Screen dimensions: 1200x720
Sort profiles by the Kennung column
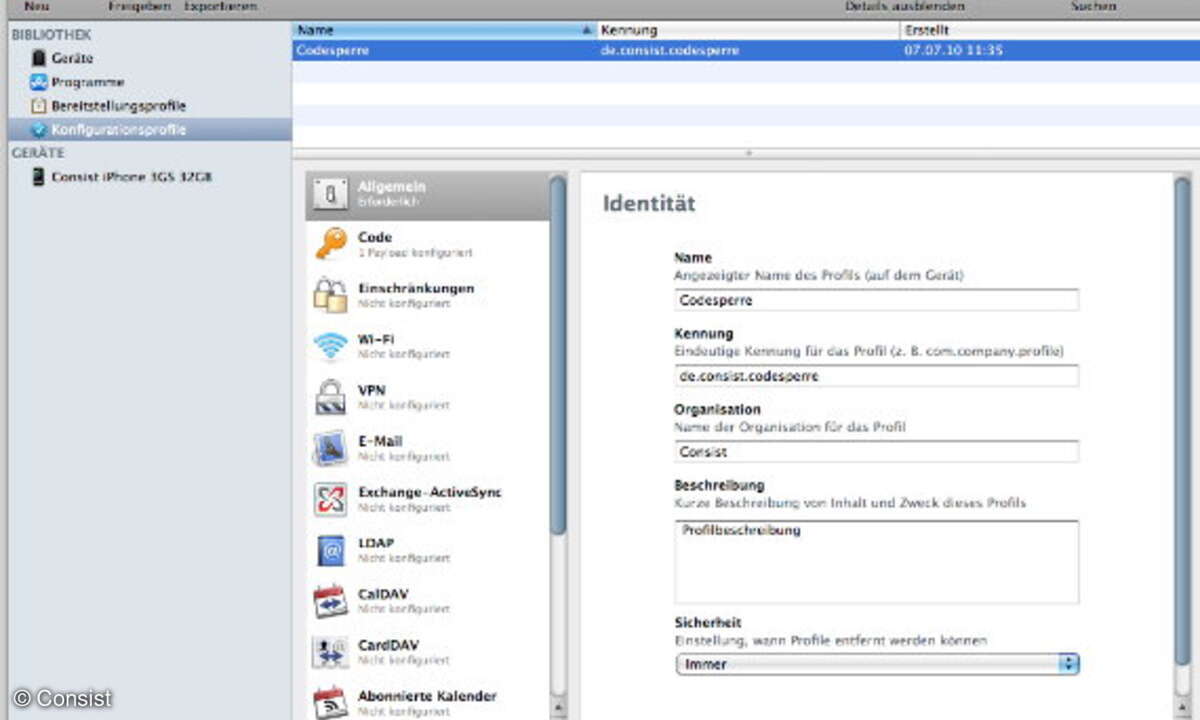click(x=749, y=31)
